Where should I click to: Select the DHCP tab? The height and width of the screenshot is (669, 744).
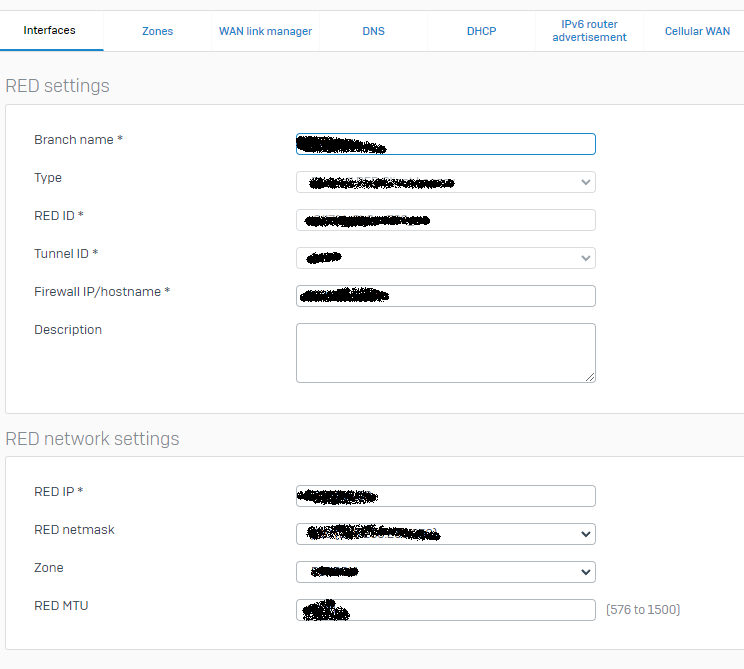481,31
